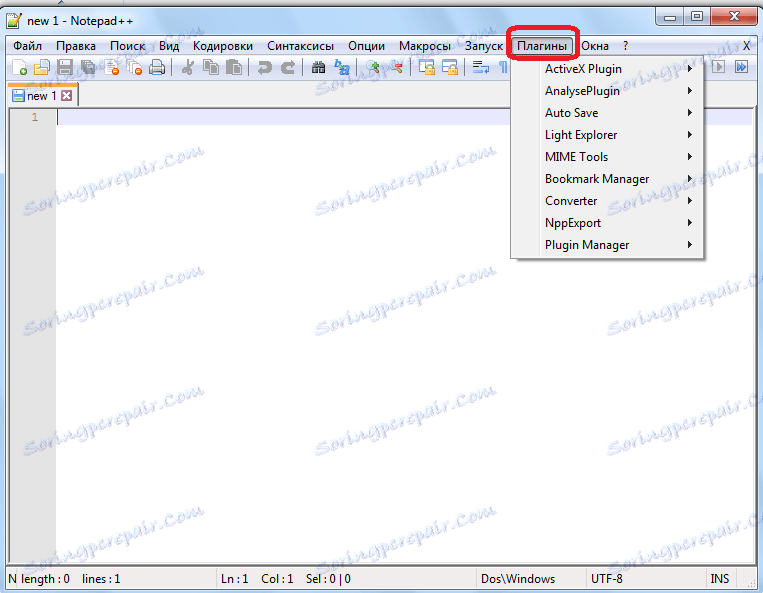Click the Close All documents icon
The image size is (763, 593).
pyautogui.click(x=134, y=67)
